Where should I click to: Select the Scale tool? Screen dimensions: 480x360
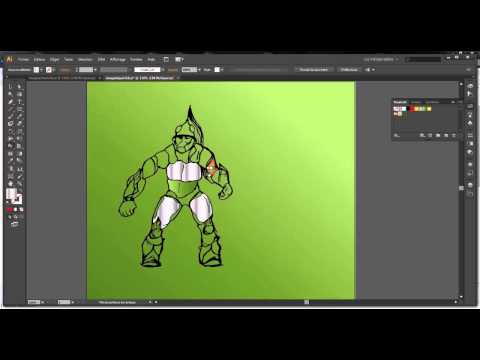(20, 131)
